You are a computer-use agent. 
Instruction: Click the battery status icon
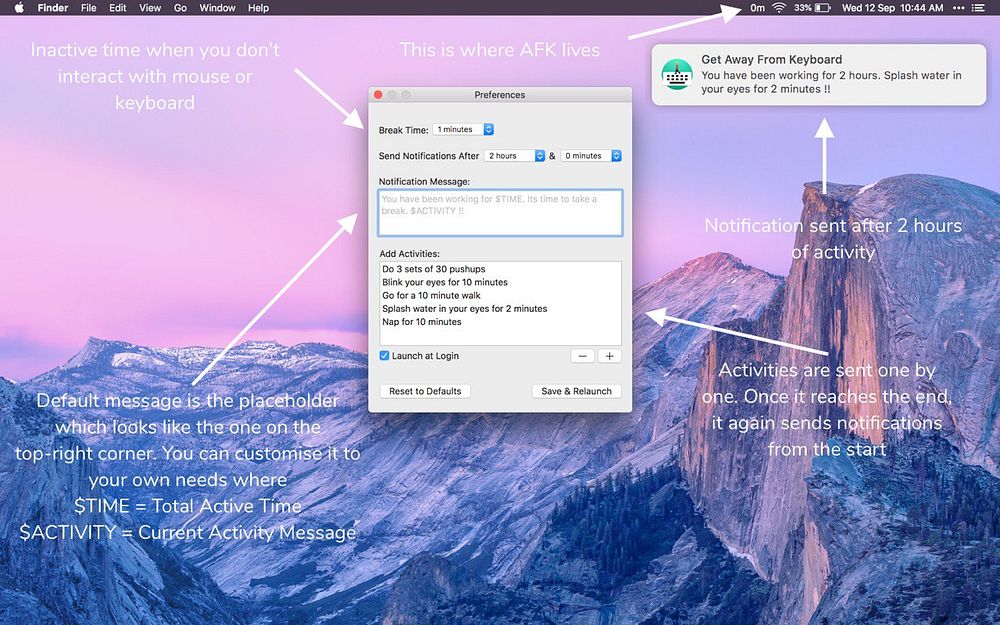point(823,8)
